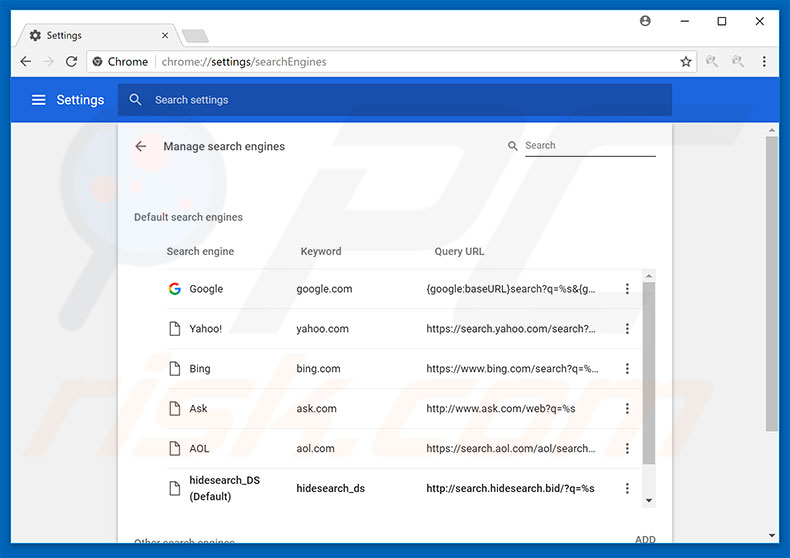Bookmark this page with the star icon
This screenshot has width=790, height=558.
(686, 61)
